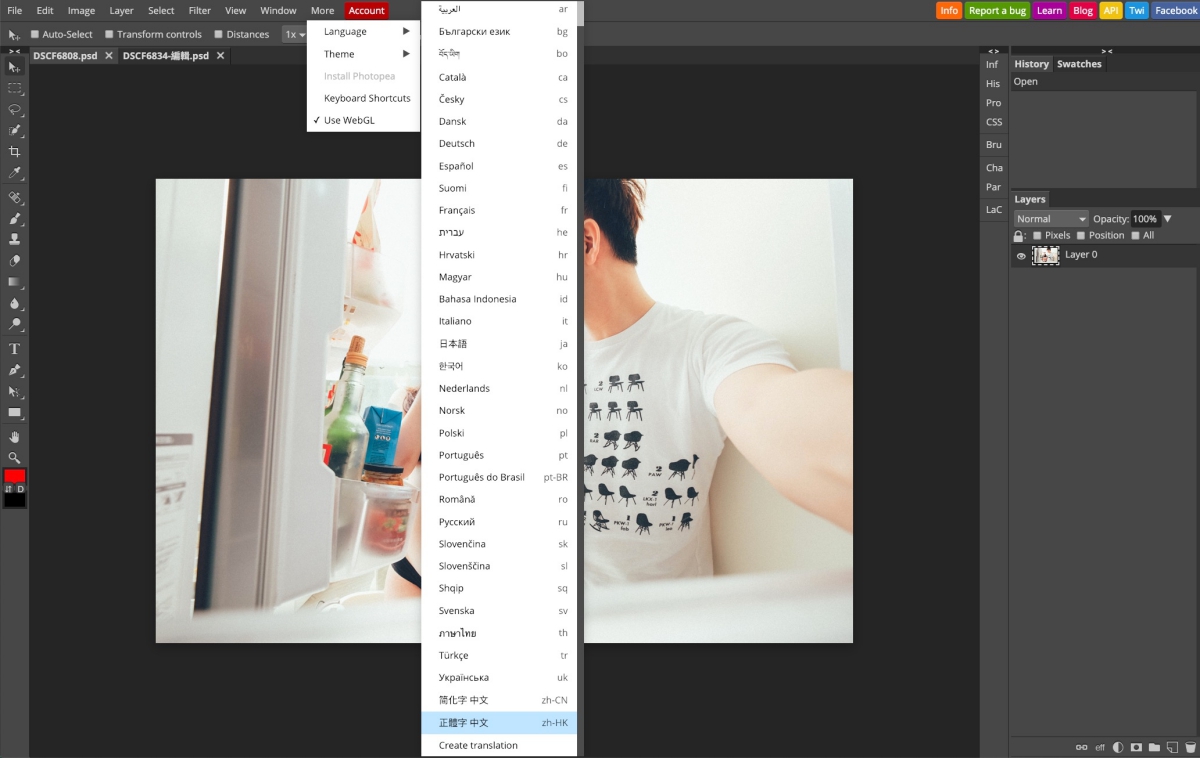
Task: Select the Blur droplet tool
Action: (14, 303)
